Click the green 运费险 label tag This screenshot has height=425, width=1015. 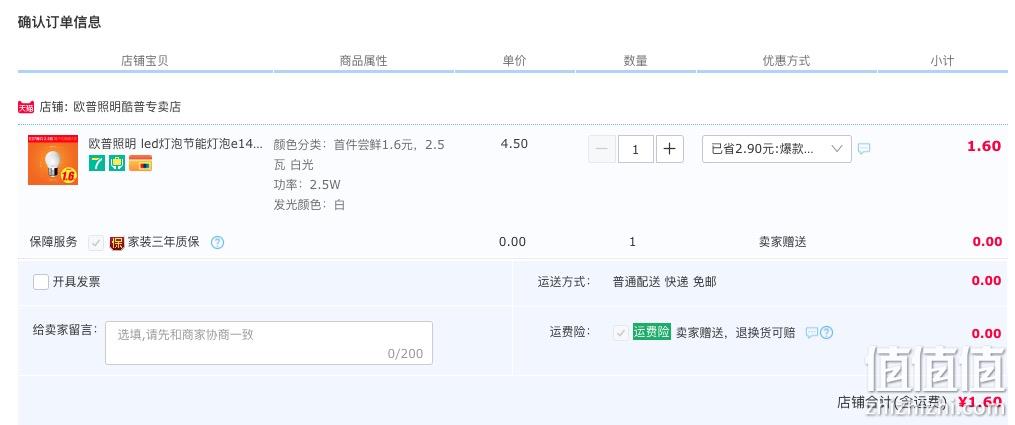click(x=651, y=332)
